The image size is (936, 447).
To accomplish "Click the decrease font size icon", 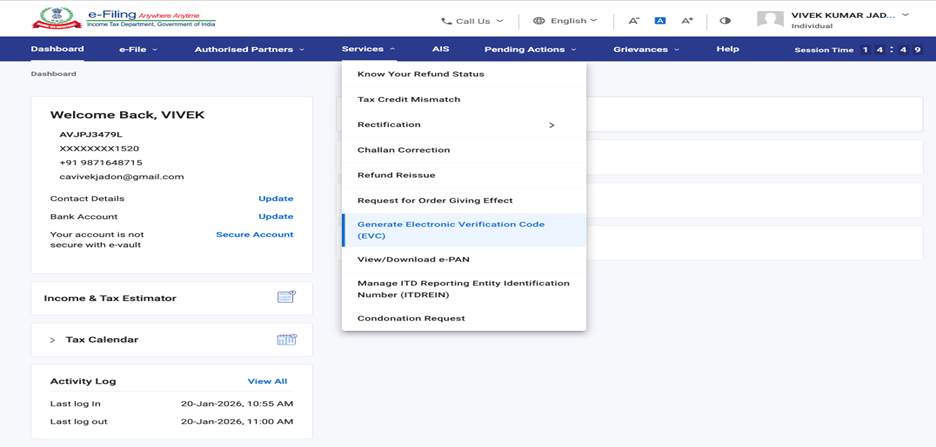I will [634, 20].
